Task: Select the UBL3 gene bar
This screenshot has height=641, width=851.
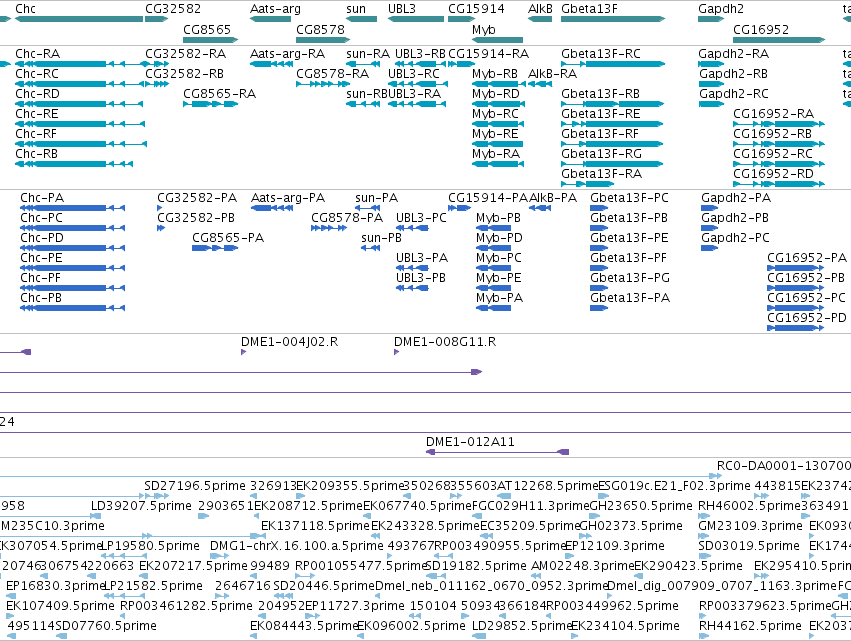Action: (x=416, y=19)
